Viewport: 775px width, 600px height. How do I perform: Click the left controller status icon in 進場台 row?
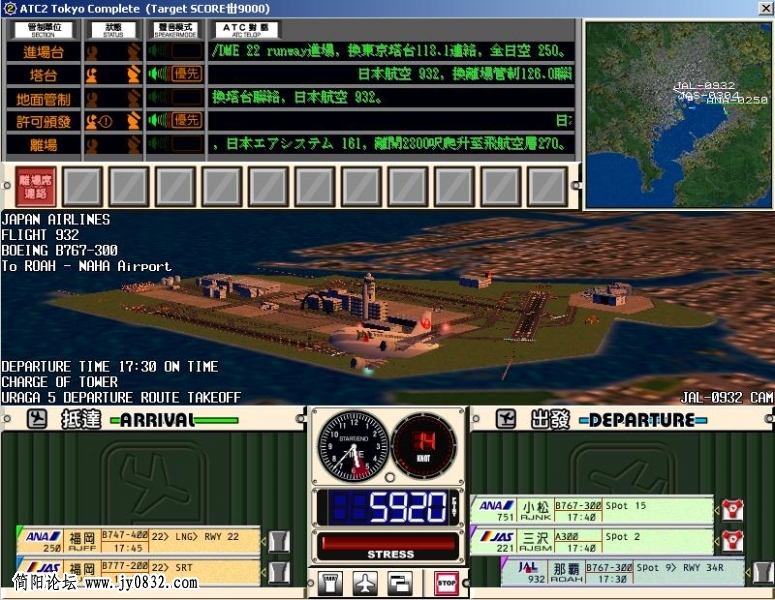click(x=92, y=51)
